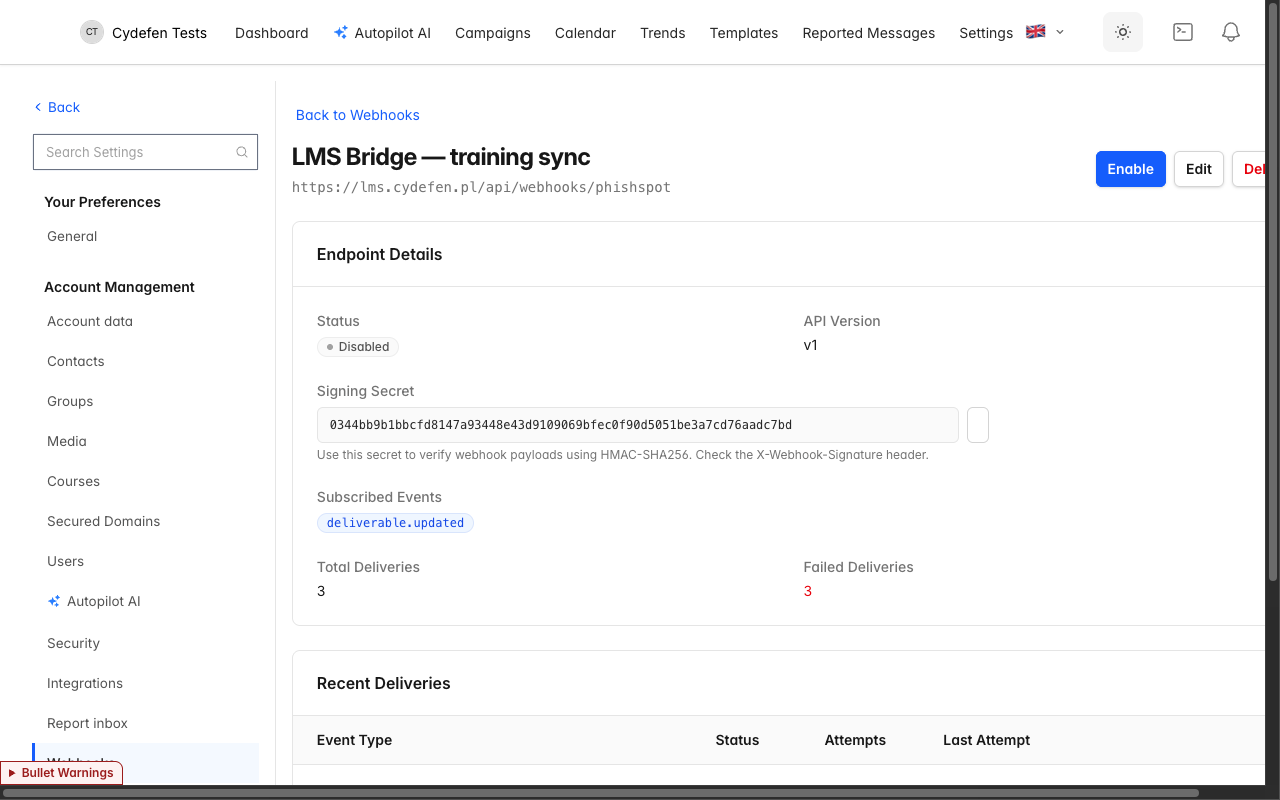The height and width of the screenshot is (800, 1280).
Task: Click Back to Webhooks link
Action: 358,115
